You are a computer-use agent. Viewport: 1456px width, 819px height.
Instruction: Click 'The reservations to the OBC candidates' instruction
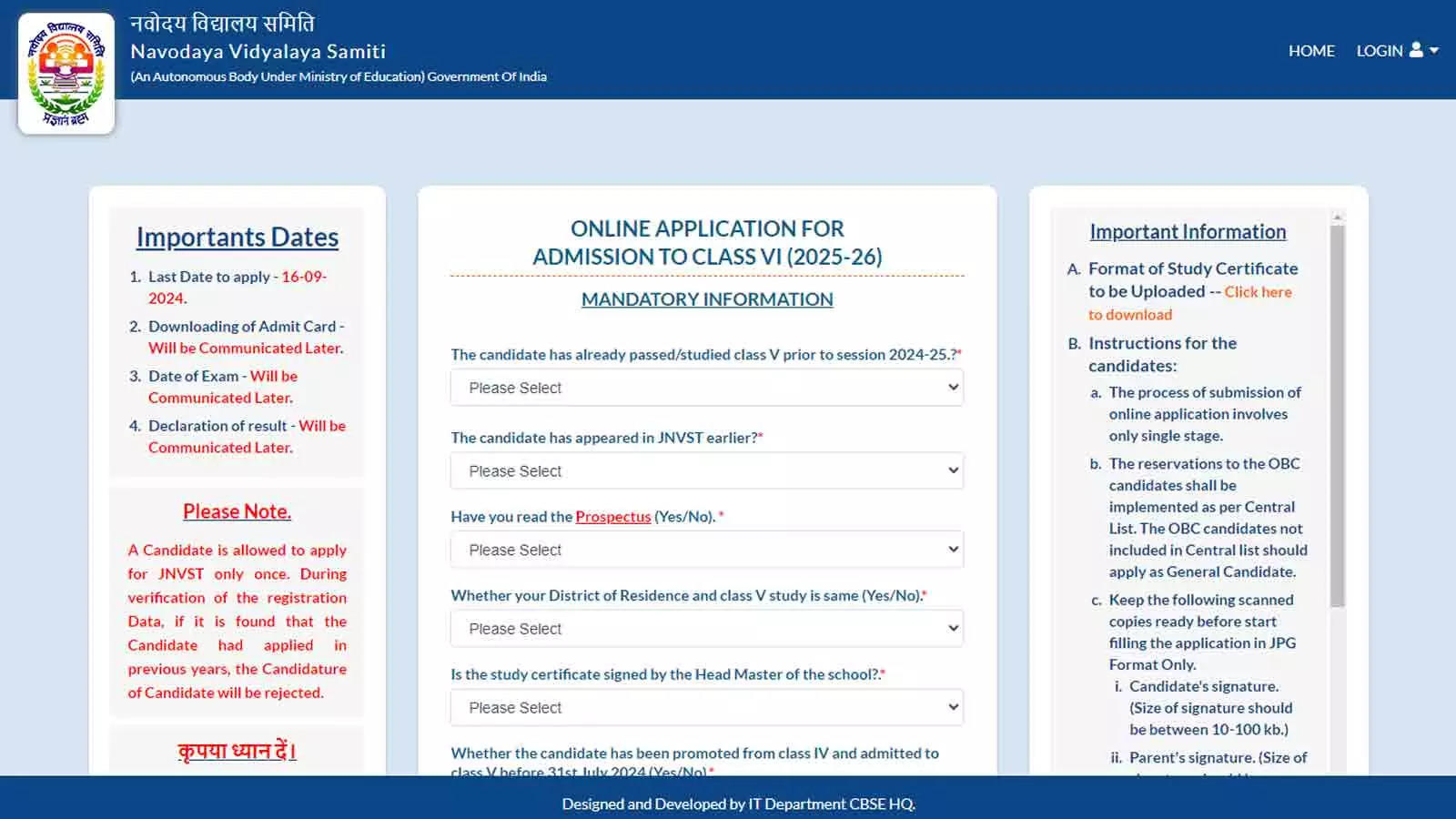pos(1208,517)
